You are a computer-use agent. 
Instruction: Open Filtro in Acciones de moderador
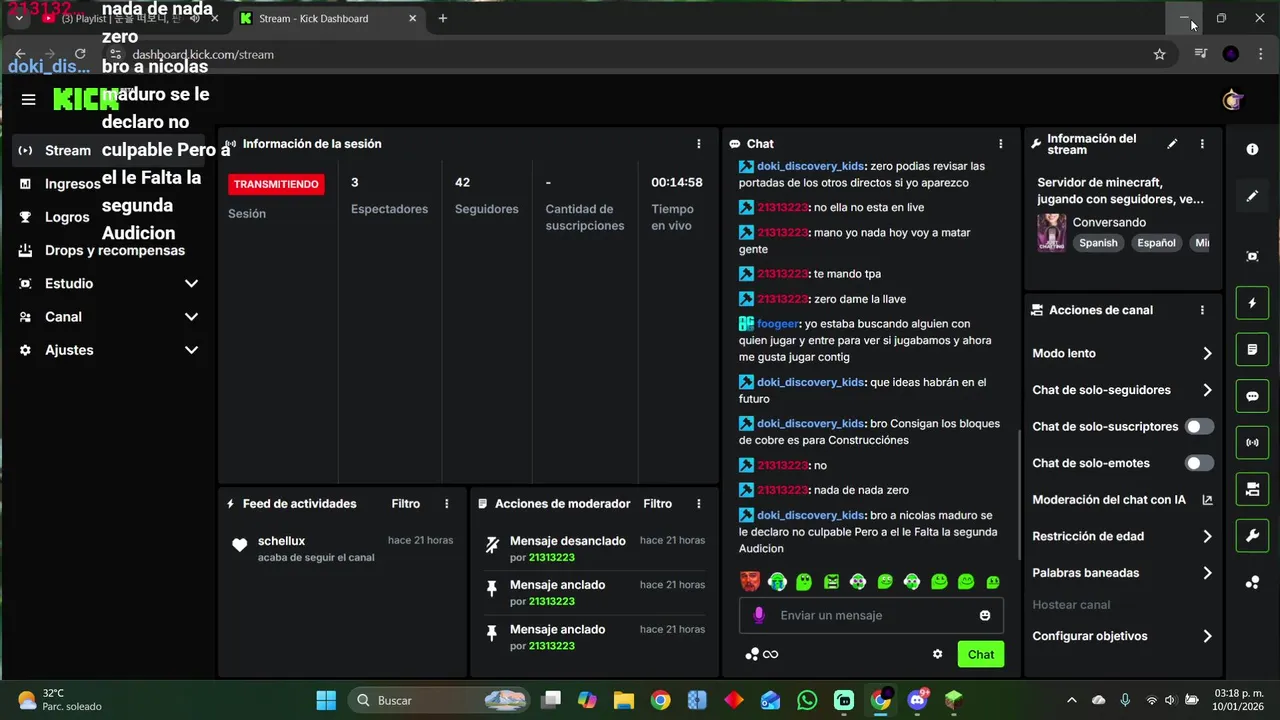pos(658,504)
